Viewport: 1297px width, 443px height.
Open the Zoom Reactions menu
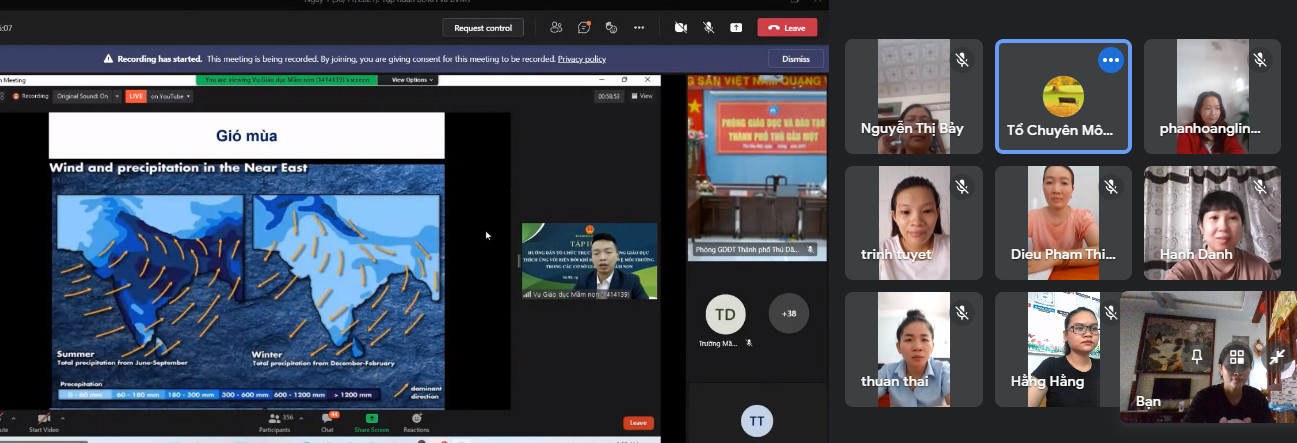(x=416, y=422)
